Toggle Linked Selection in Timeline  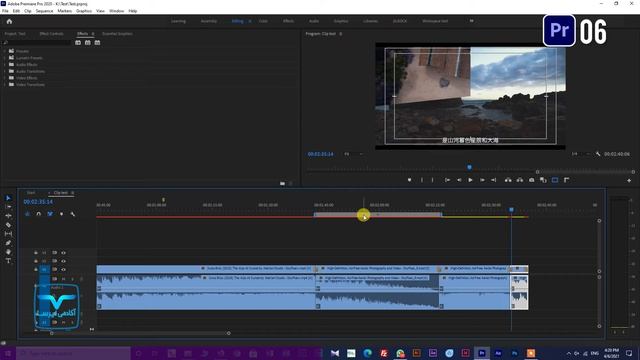[50, 214]
